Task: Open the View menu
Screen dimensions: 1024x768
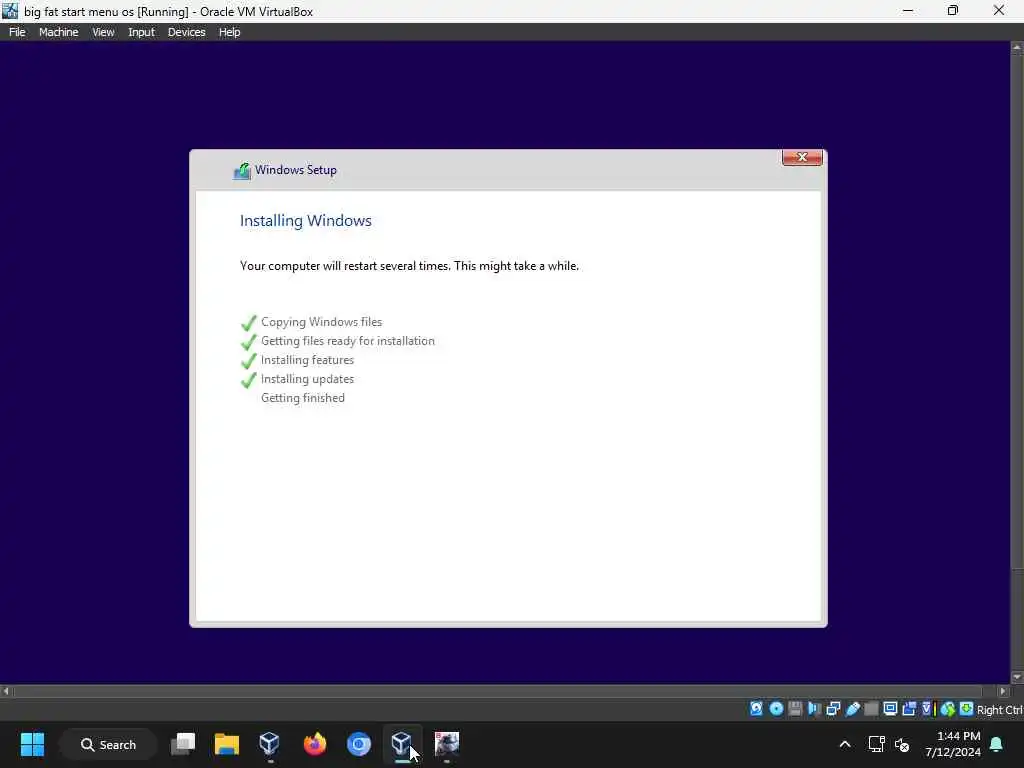Action: click(x=103, y=32)
